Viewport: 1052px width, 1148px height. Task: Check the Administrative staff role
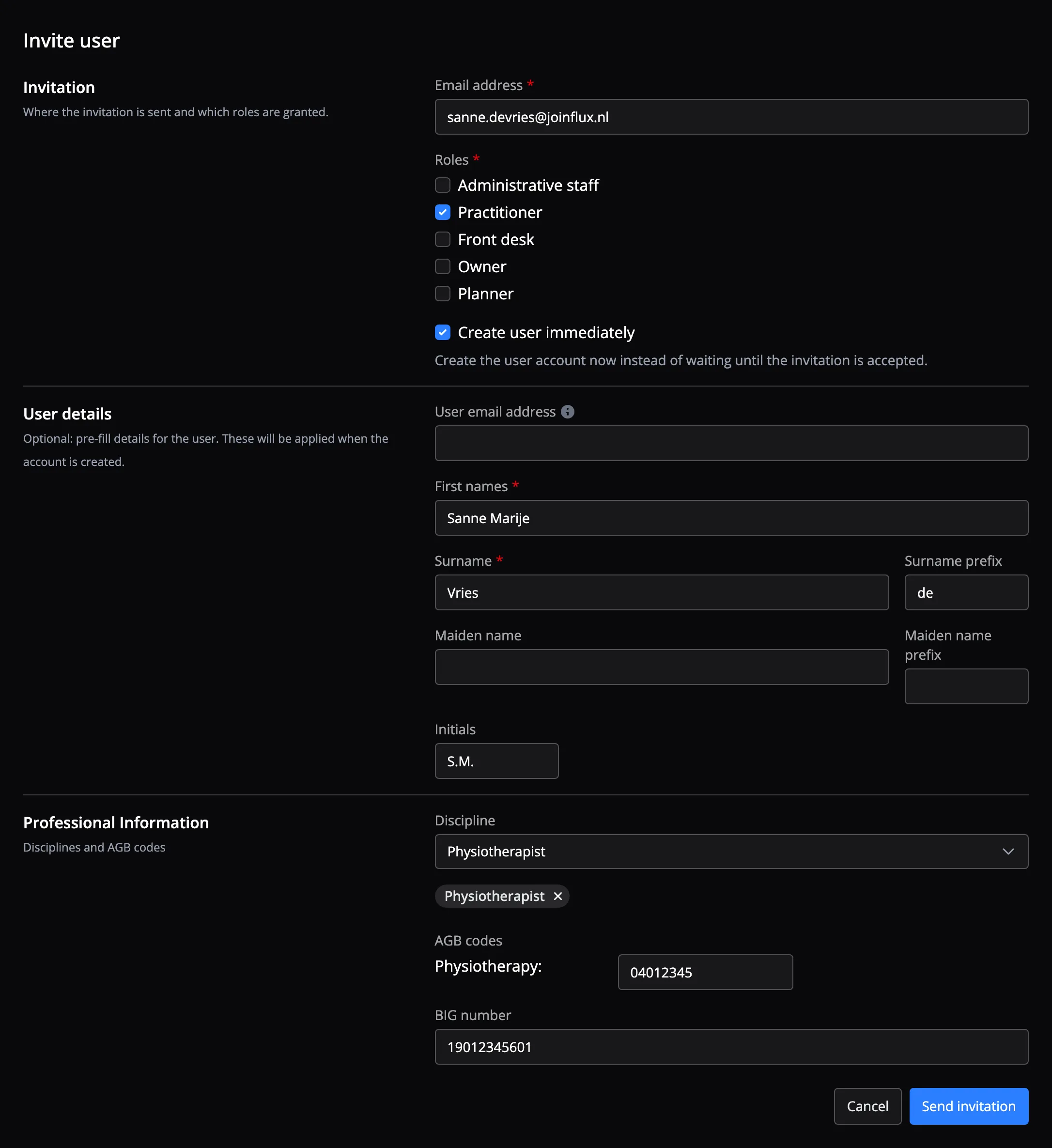pyautogui.click(x=442, y=185)
